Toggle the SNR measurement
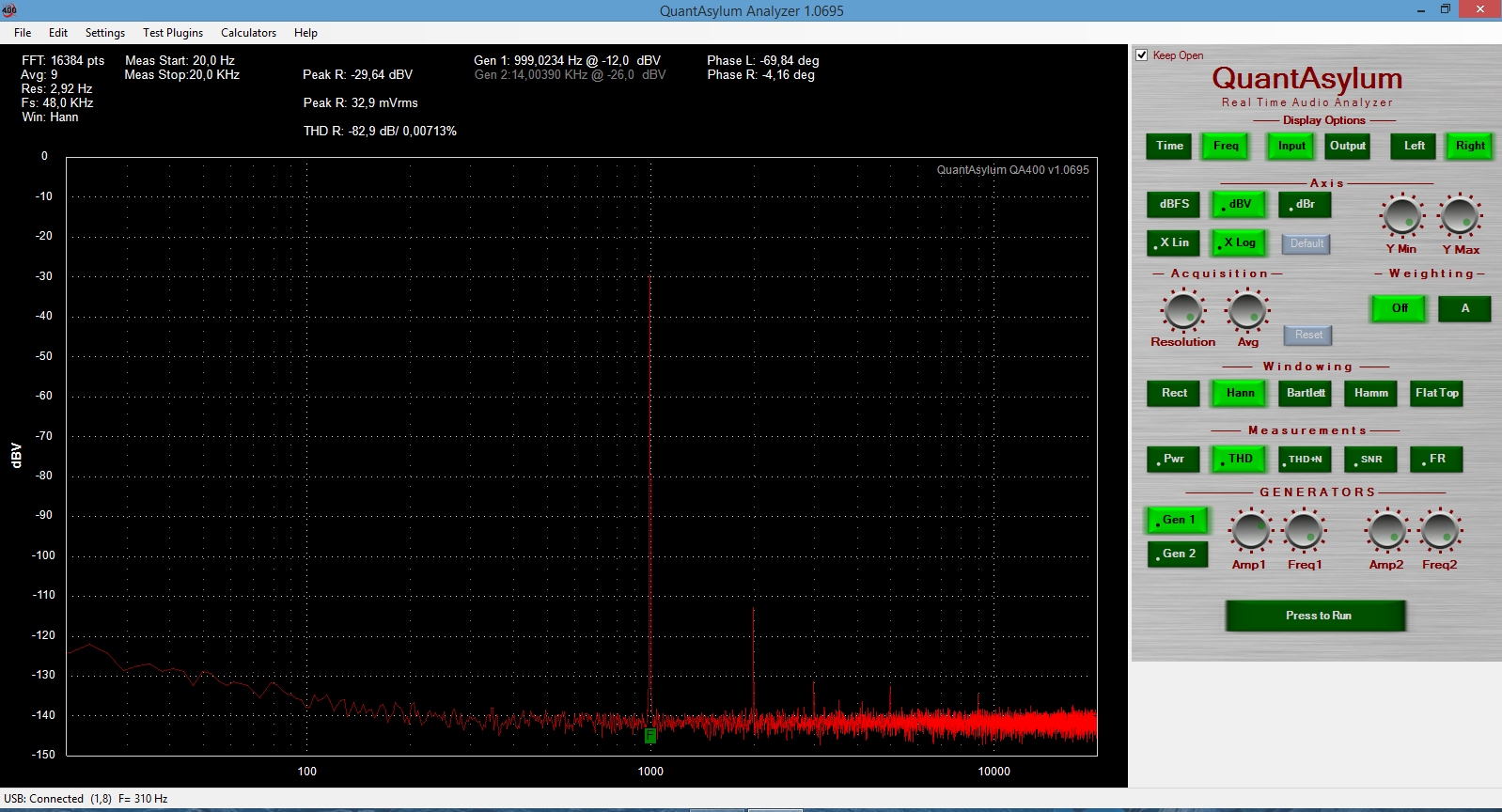The width and height of the screenshot is (1502, 812). coord(1370,459)
